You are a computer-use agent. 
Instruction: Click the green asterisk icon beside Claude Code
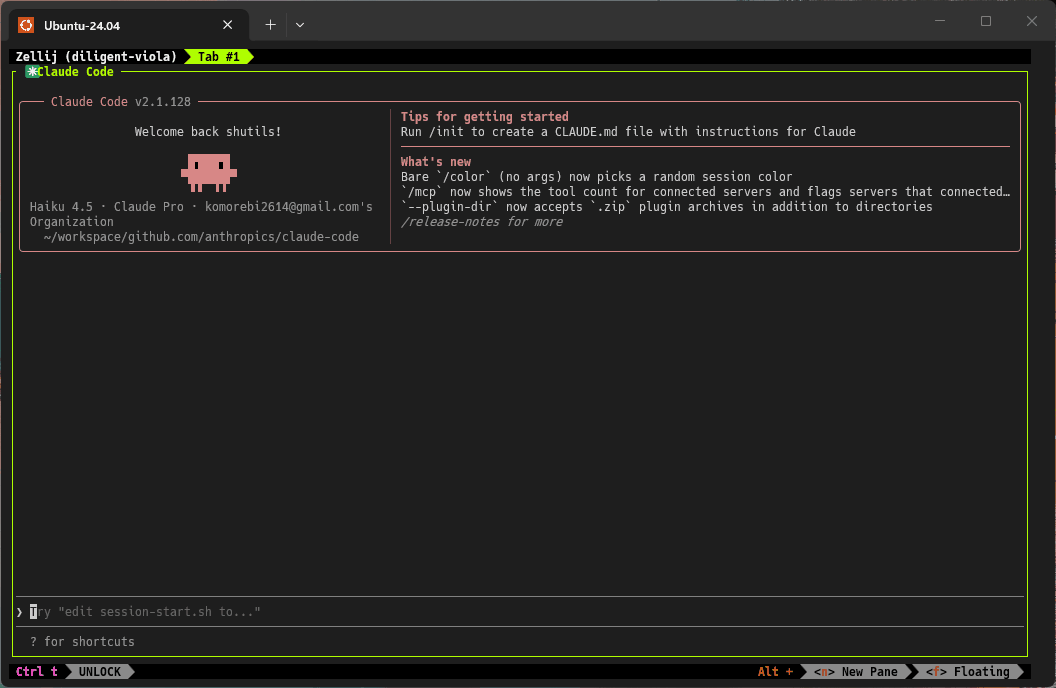tap(32, 72)
